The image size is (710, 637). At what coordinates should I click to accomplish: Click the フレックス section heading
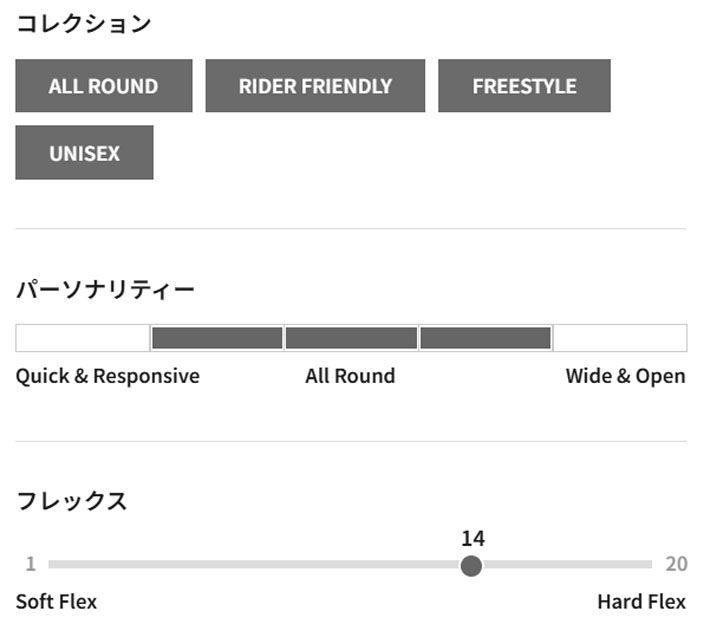pyautogui.click(x=71, y=501)
